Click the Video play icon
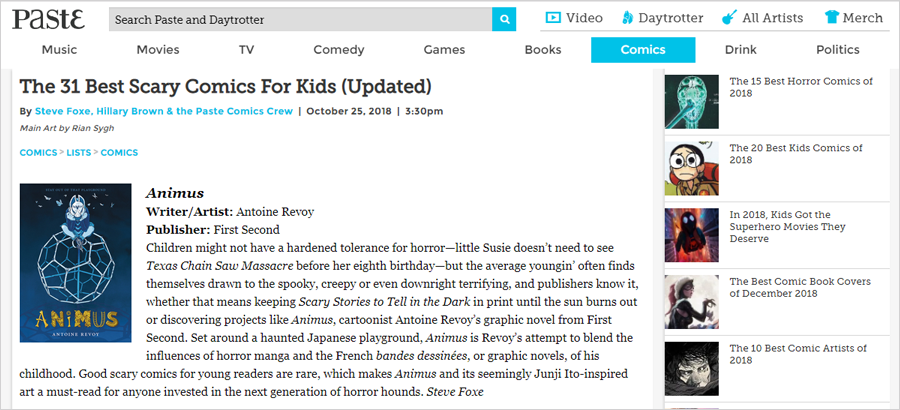900x410 pixels. [553, 18]
